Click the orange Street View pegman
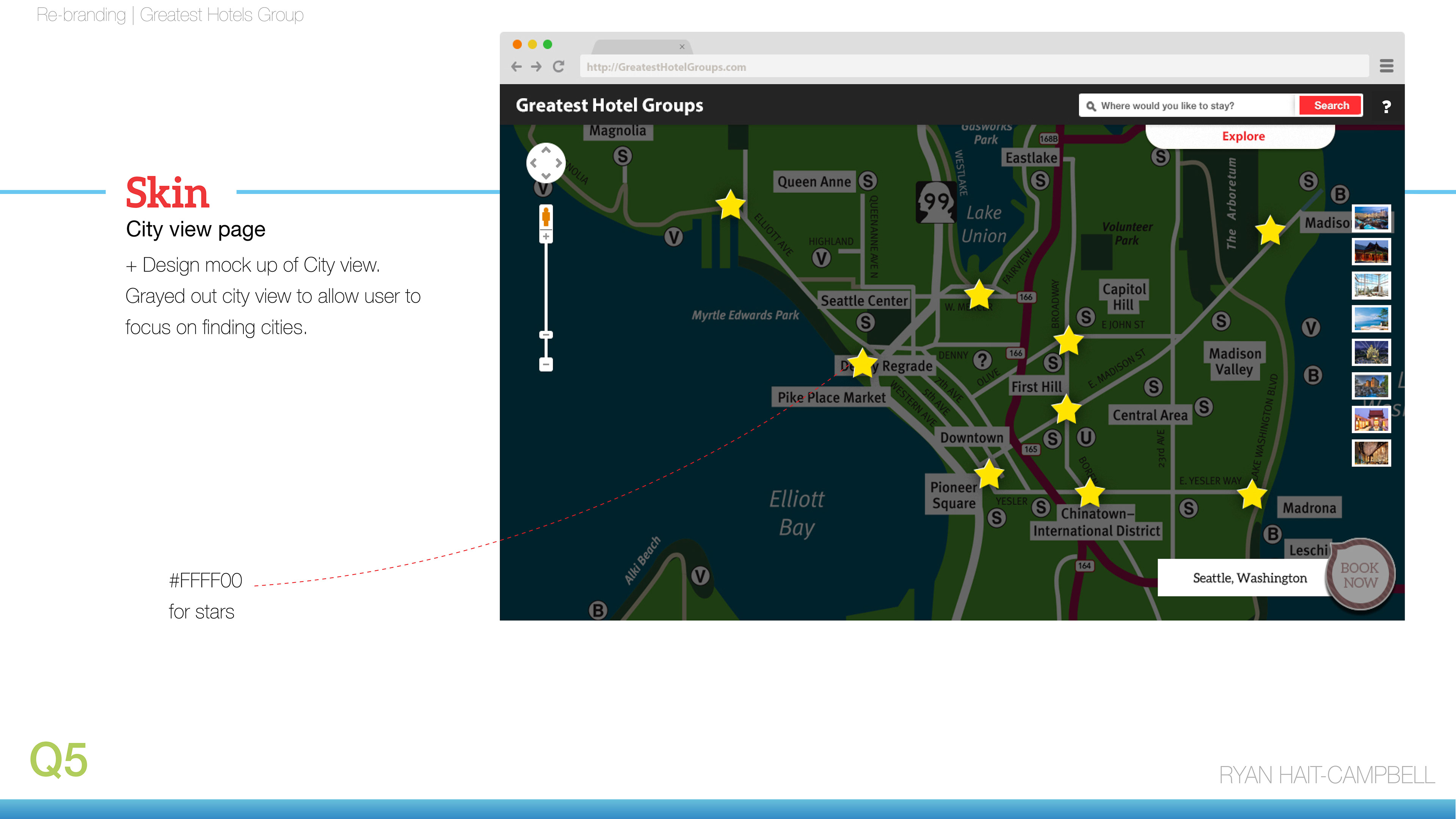 [x=546, y=216]
